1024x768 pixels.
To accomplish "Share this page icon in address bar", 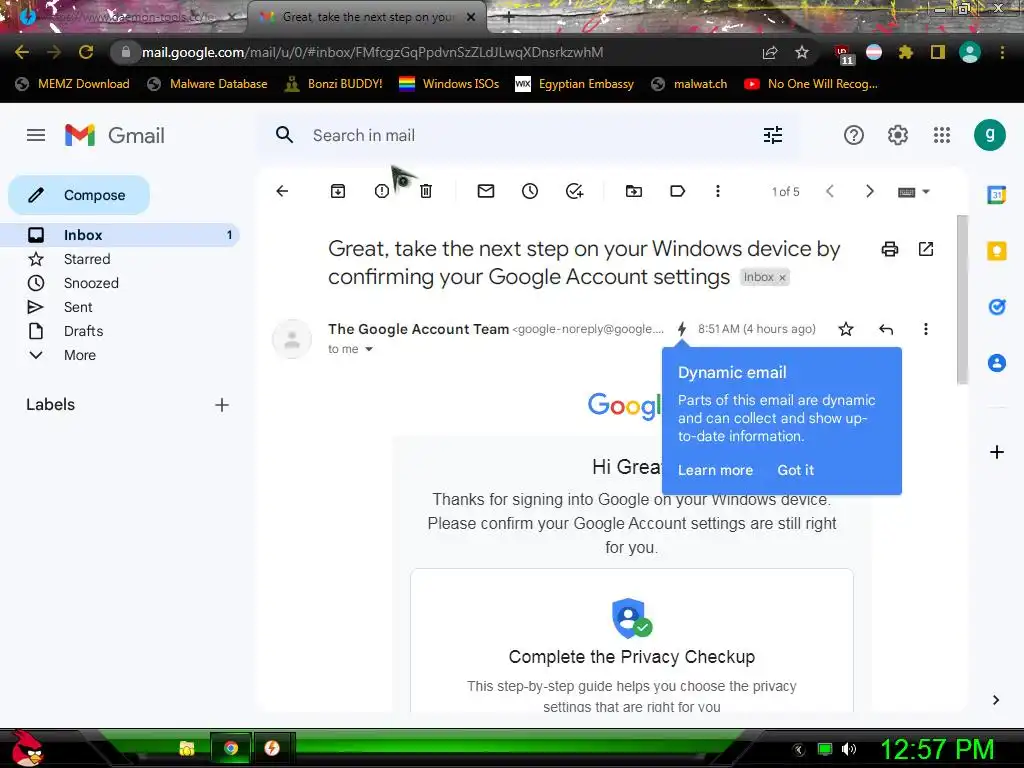I will click(x=770, y=52).
